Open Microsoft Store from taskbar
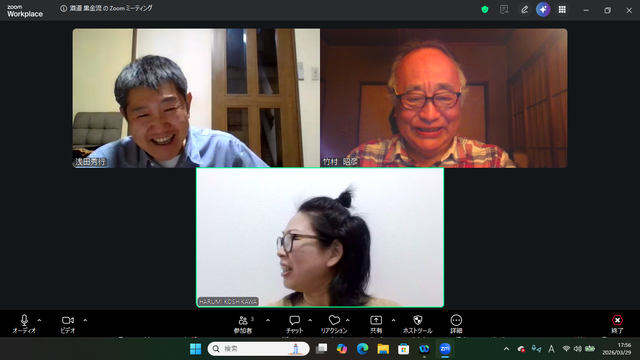The width and height of the screenshot is (640, 360). click(404, 349)
